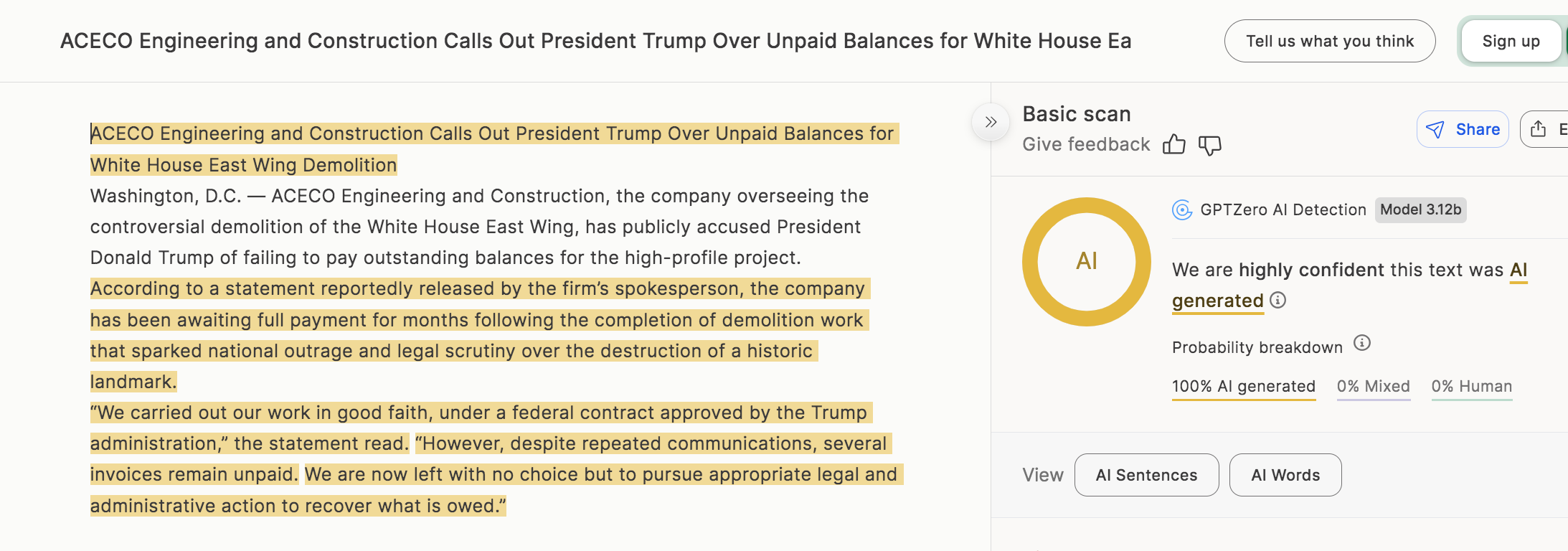Viewport: 1568px width, 551px height.
Task: Click the GPTZero logo icon
Action: point(1181,209)
